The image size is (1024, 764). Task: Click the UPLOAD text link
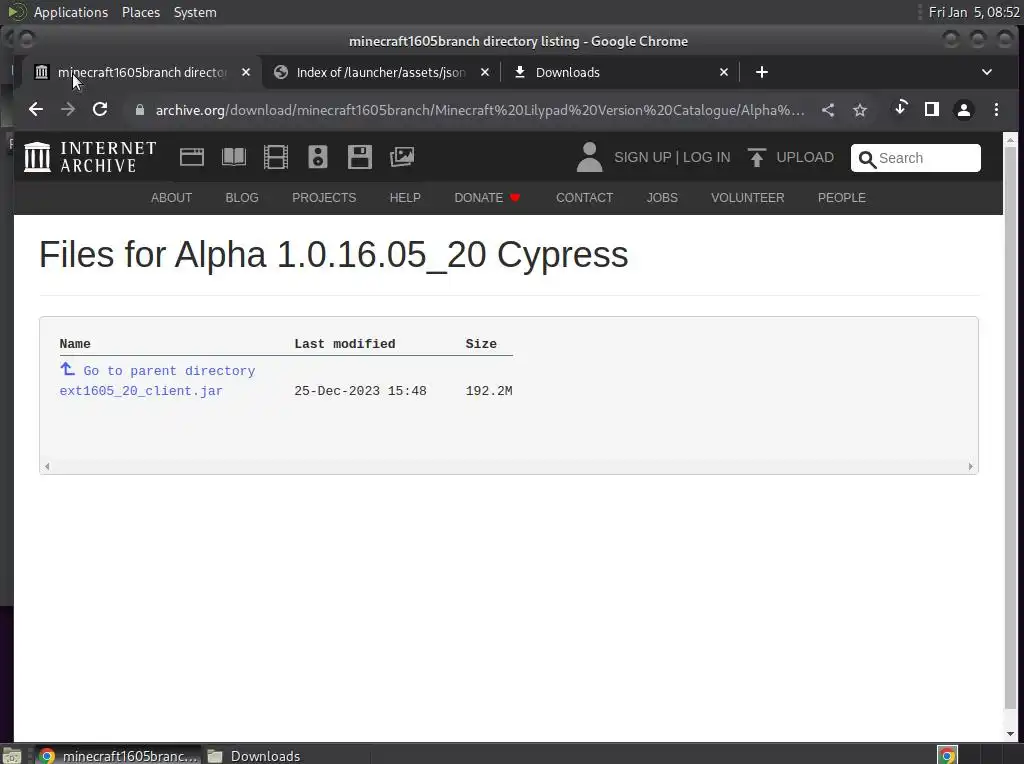pos(805,157)
